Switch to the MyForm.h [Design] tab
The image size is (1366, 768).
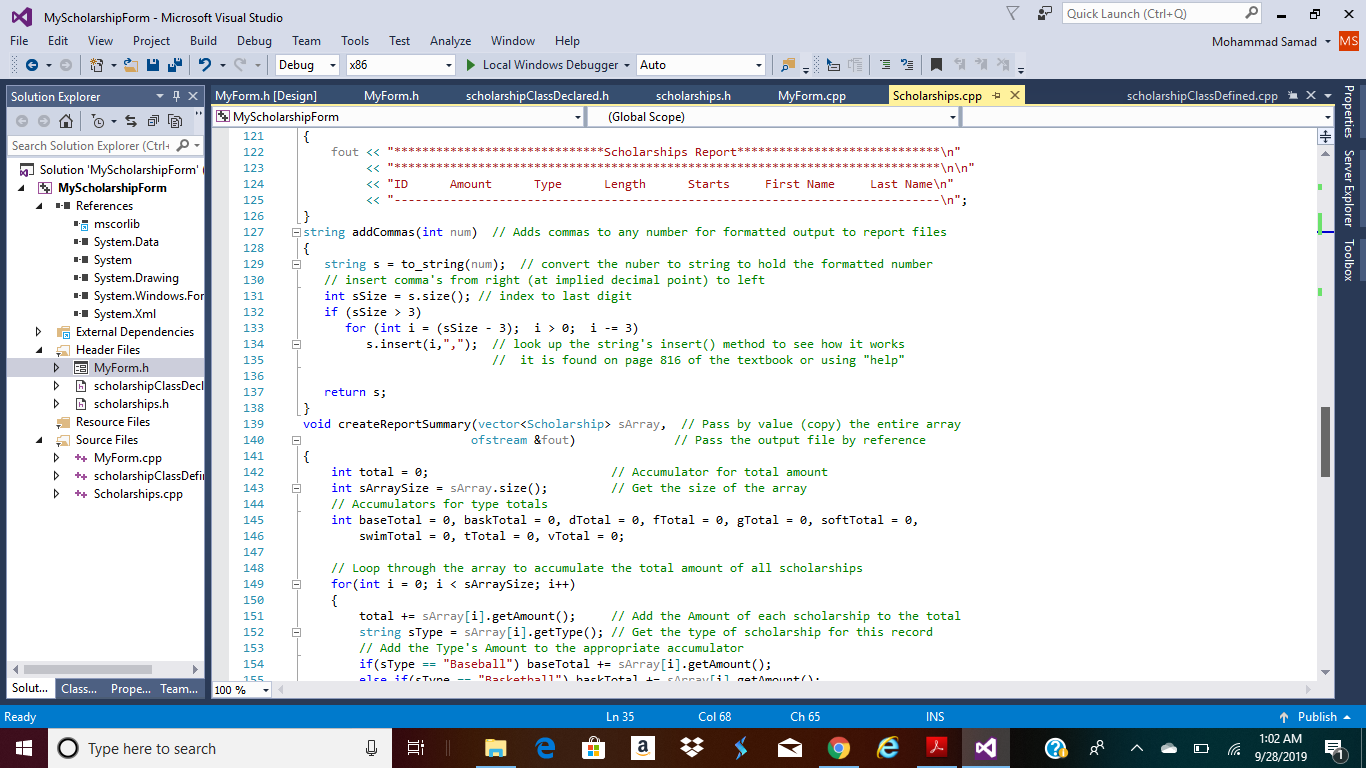click(x=266, y=96)
